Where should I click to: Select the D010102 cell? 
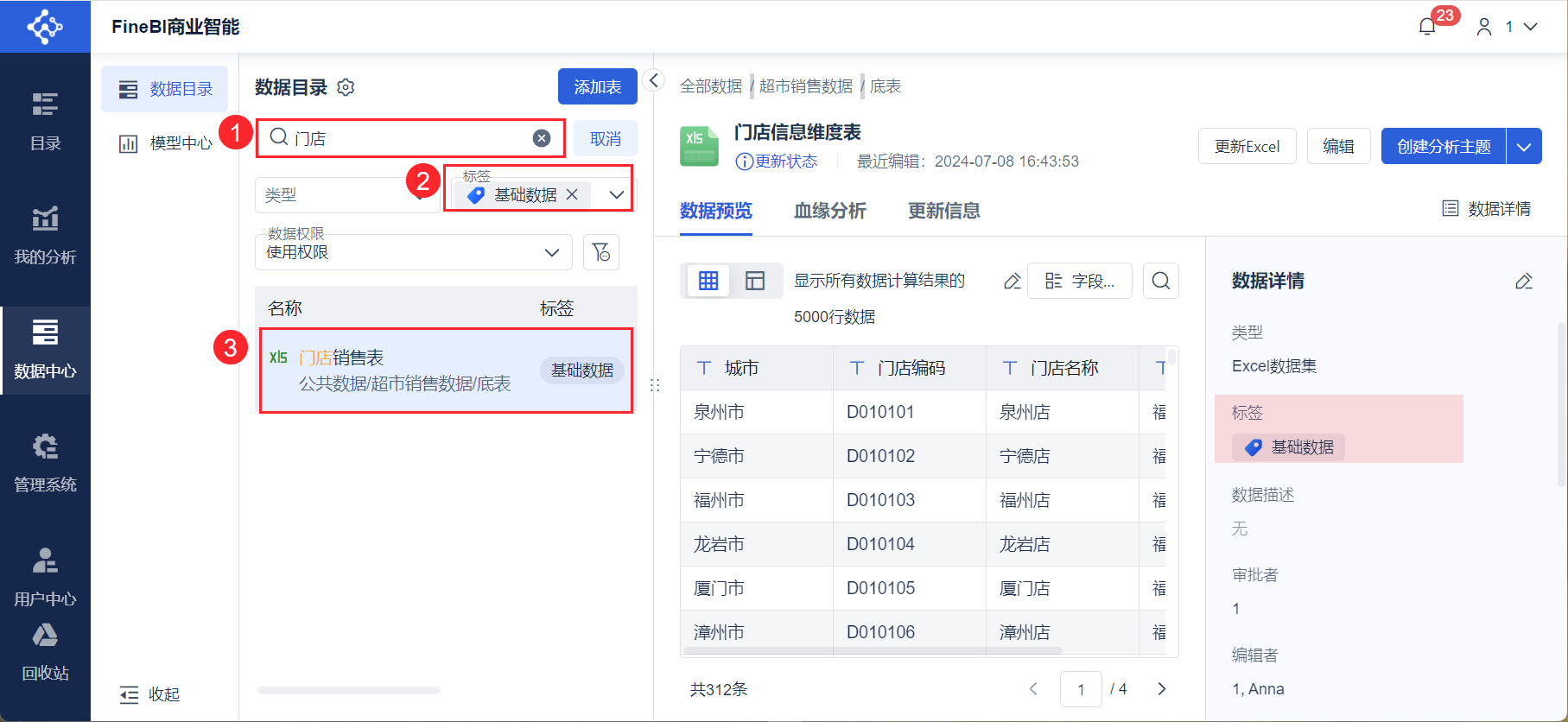click(x=910, y=456)
